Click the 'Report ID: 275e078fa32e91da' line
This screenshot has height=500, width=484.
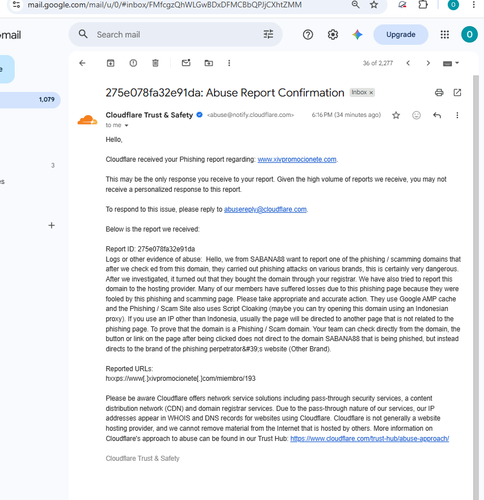150,249
